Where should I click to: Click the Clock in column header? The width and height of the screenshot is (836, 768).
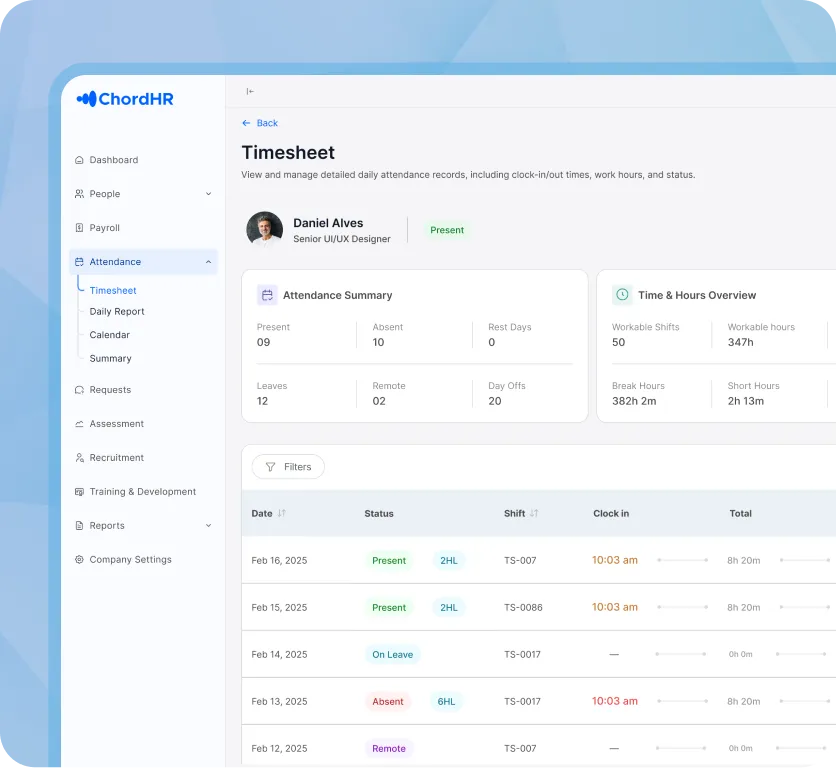point(611,514)
